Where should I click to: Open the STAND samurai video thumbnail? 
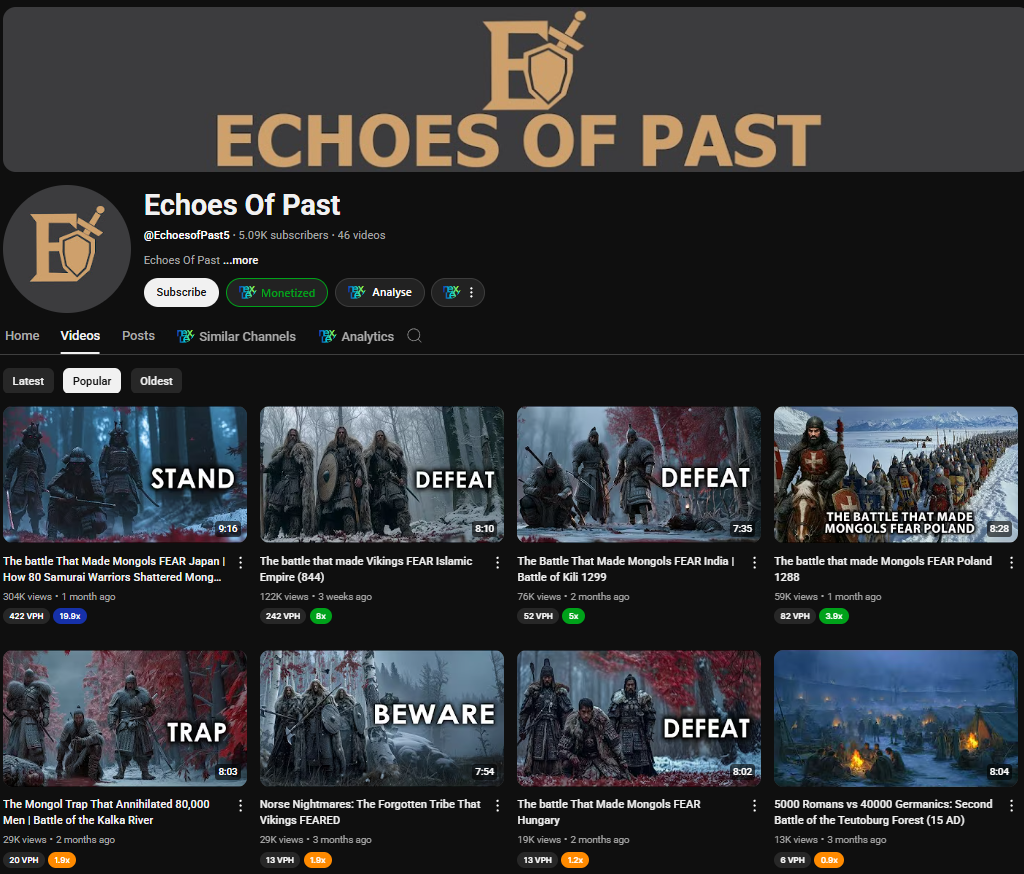point(125,474)
